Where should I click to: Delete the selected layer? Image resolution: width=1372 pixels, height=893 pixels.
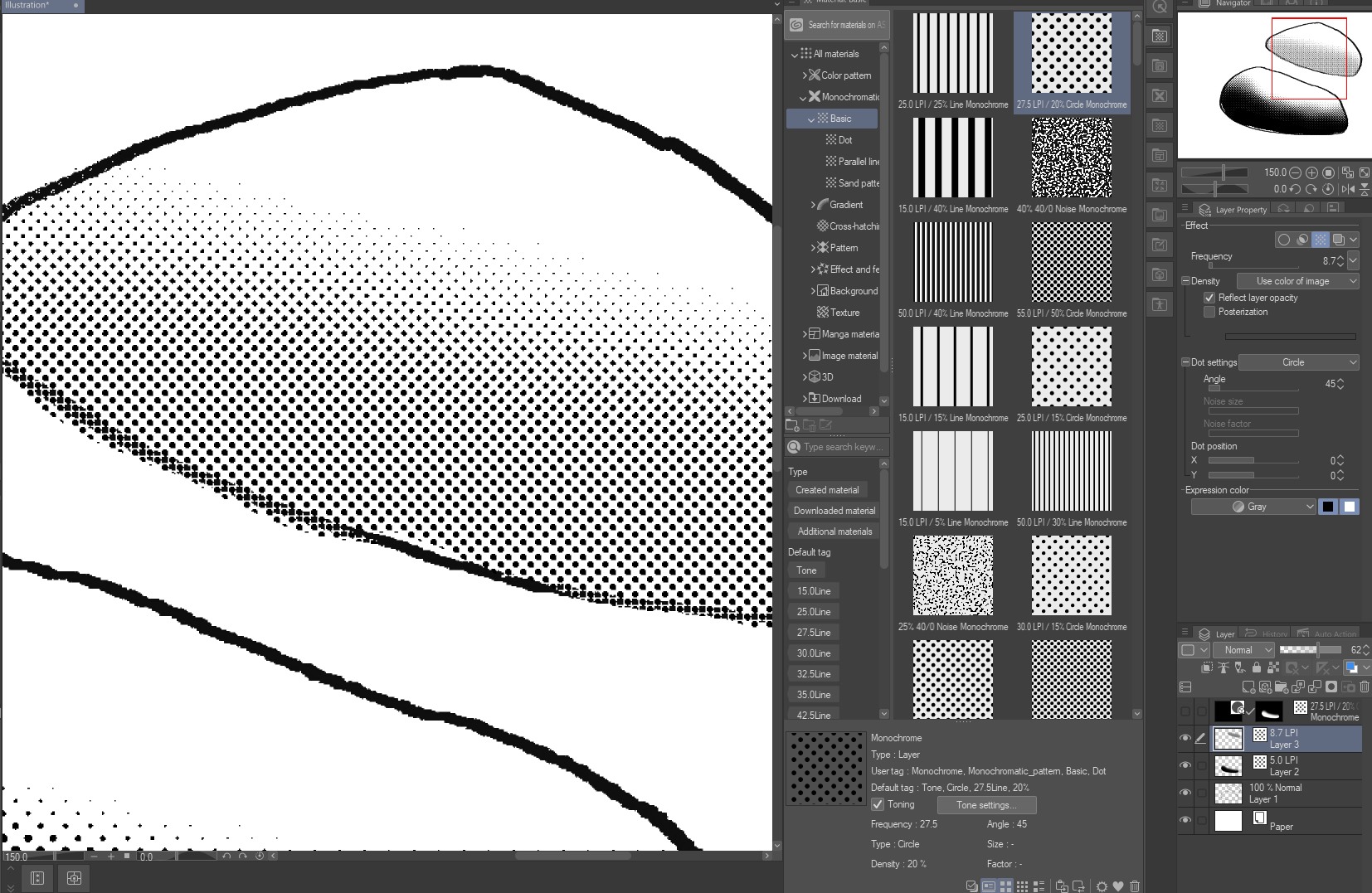click(x=1365, y=687)
